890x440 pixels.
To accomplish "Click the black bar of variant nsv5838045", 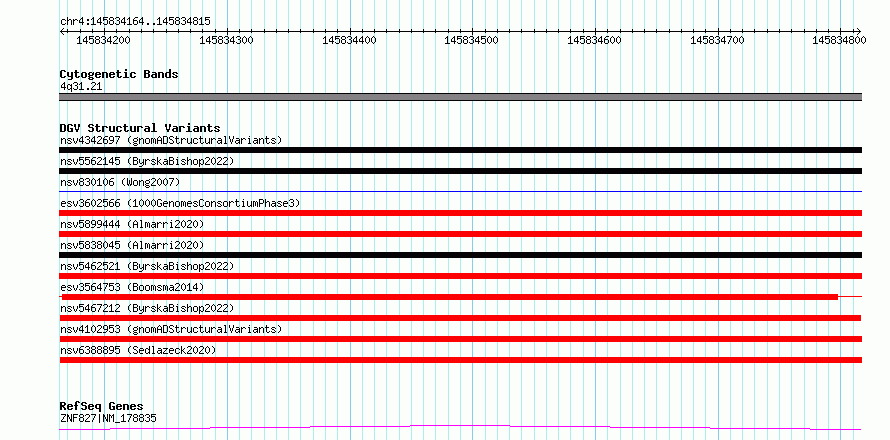I will (x=461, y=255).
